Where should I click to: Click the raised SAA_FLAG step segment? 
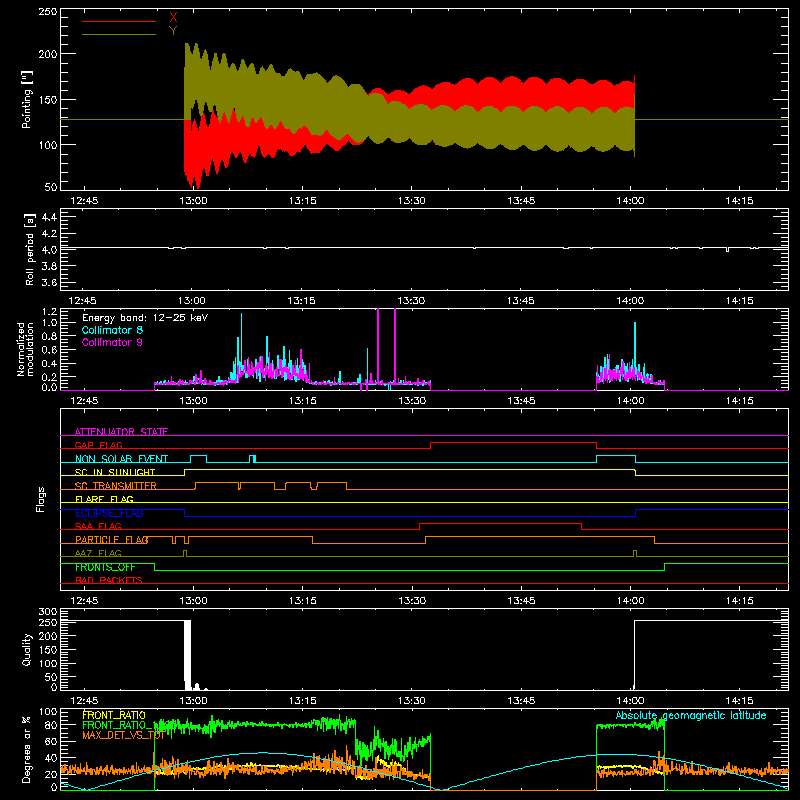coord(501,523)
